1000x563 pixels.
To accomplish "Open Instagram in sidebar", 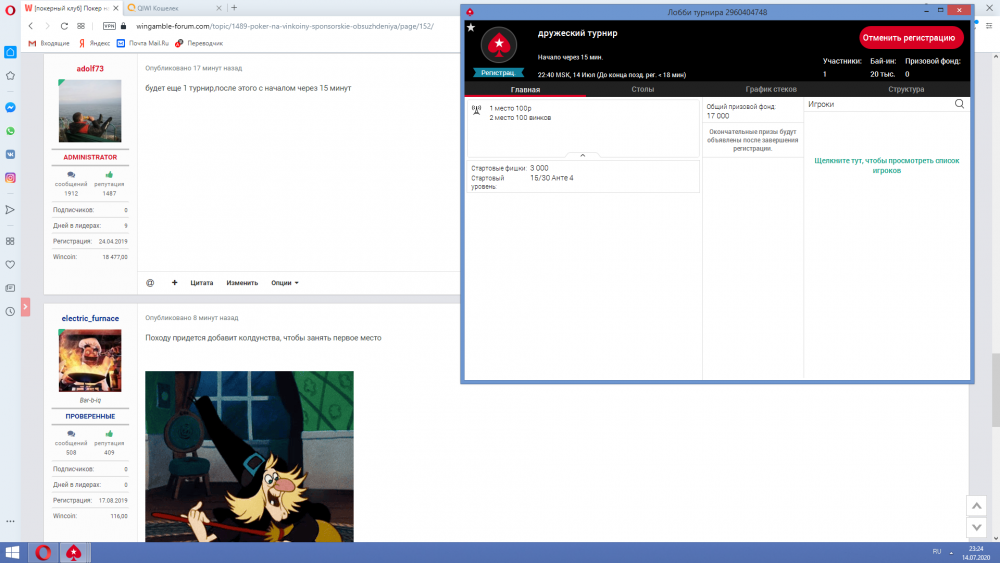I will (10, 178).
